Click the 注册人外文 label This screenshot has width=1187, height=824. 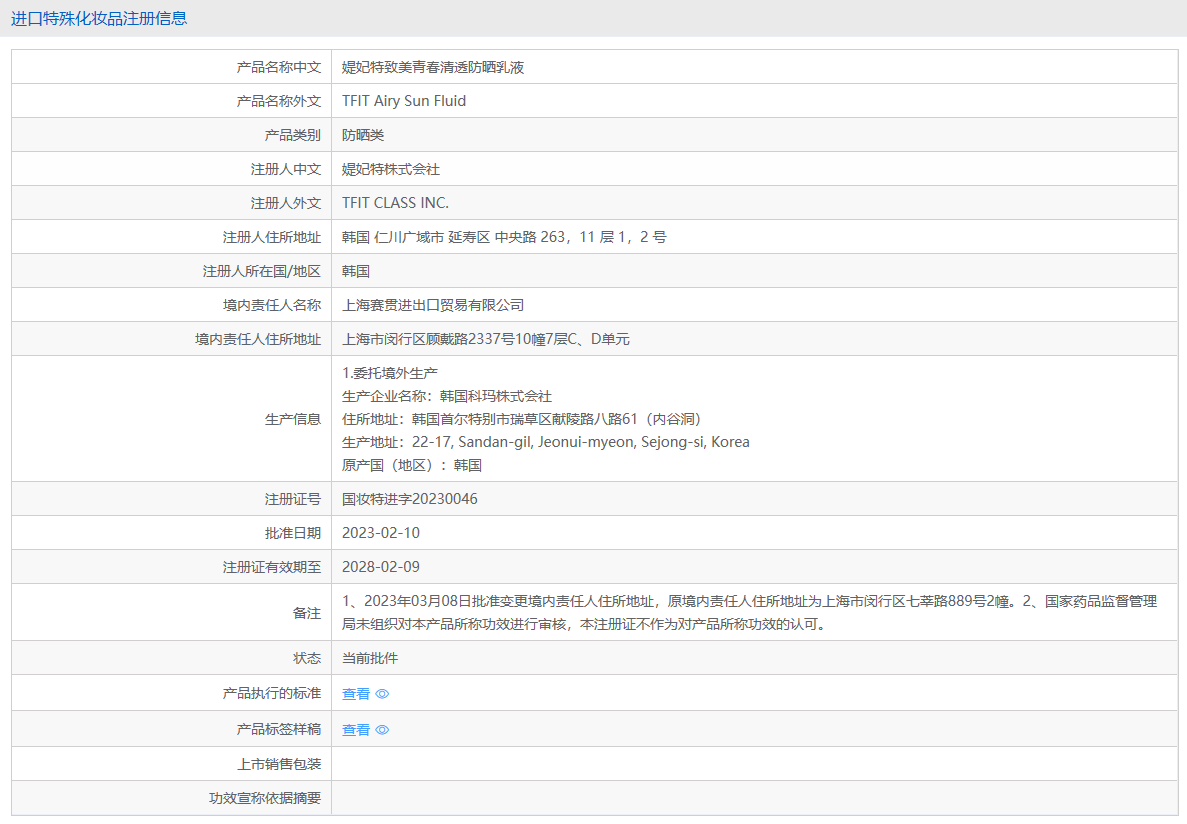(286, 203)
